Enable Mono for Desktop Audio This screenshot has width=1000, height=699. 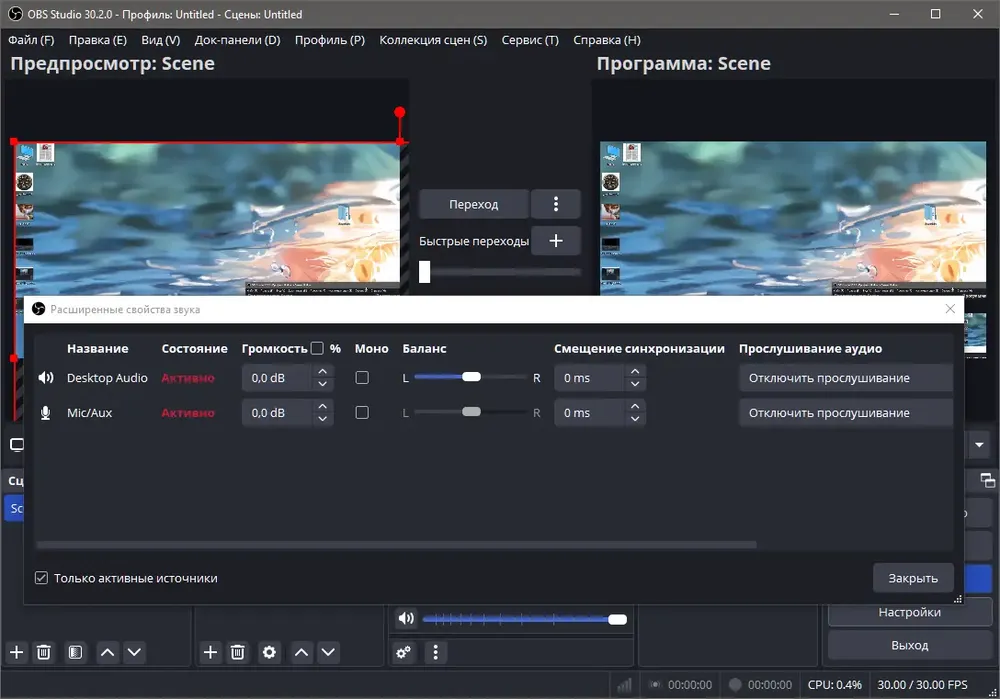[x=362, y=378]
